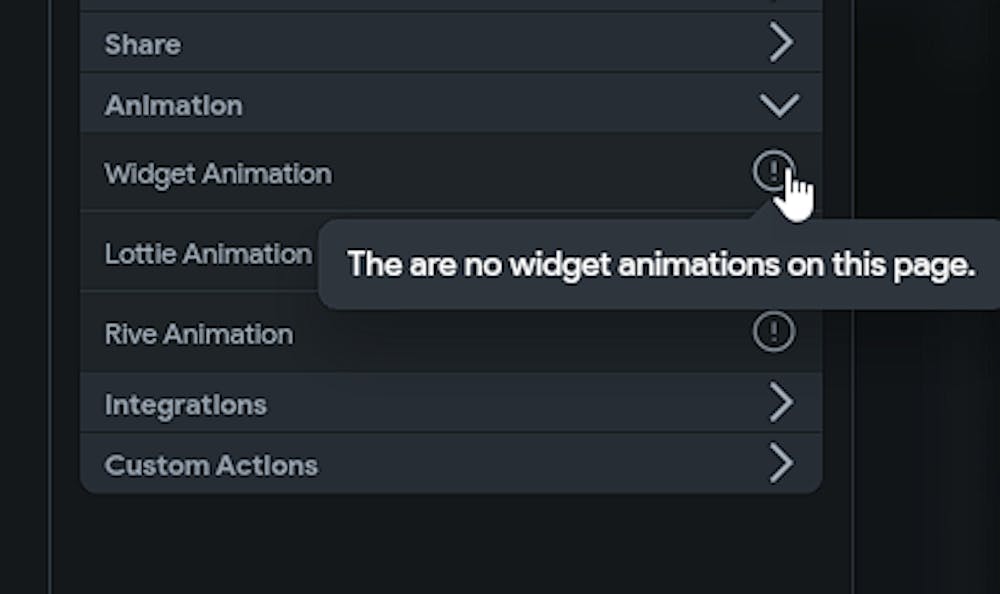Select the Rive Animation label
This screenshot has width=1000, height=594.
[x=199, y=334]
